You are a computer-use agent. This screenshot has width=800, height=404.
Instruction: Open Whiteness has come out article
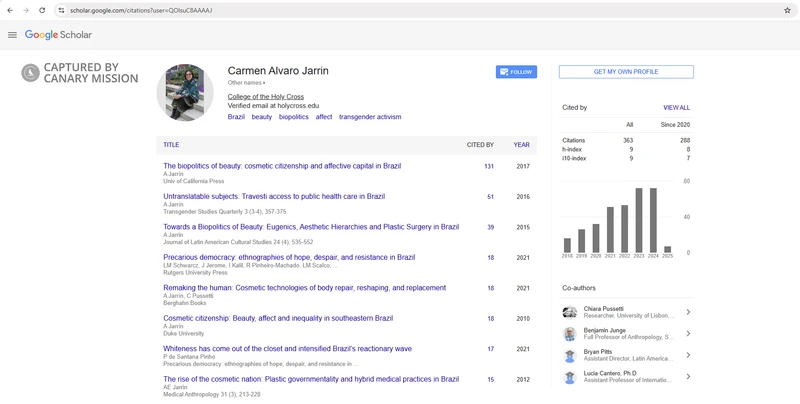pos(287,349)
